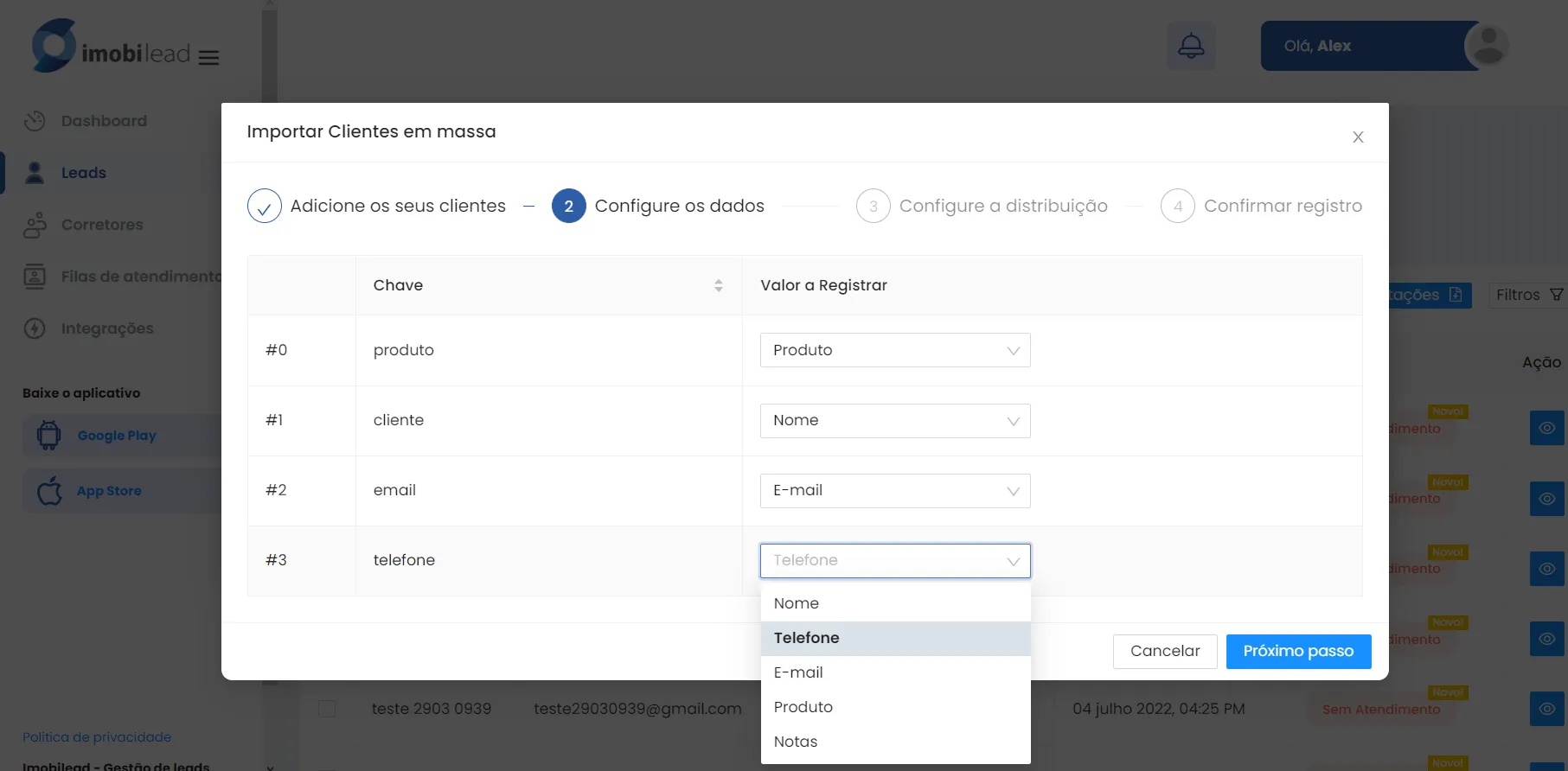This screenshot has width=1568, height=771.
Task: Click the imobilead logo
Action: pos(111,46)
